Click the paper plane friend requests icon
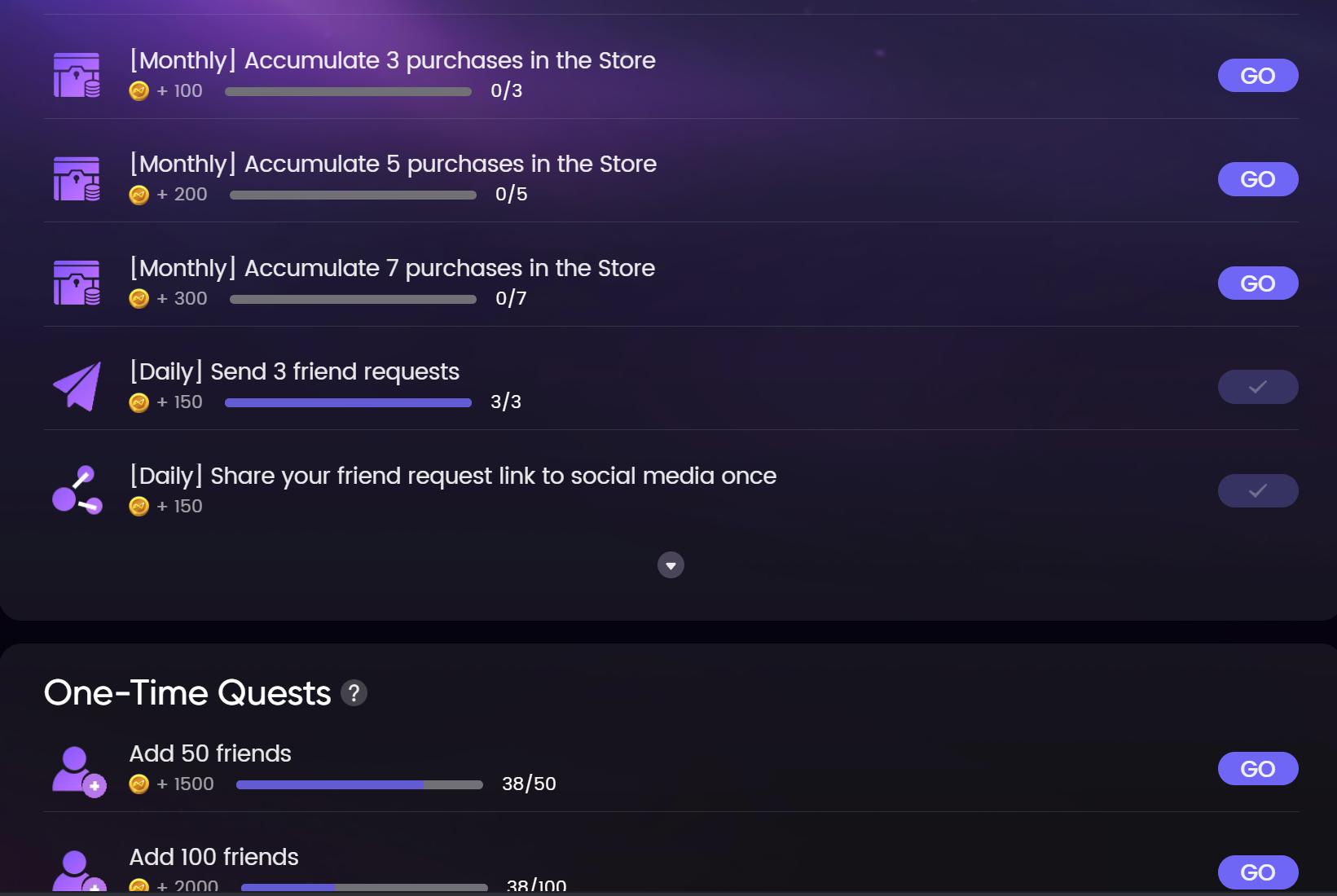1337x896 pixels. tap(77, 386)
